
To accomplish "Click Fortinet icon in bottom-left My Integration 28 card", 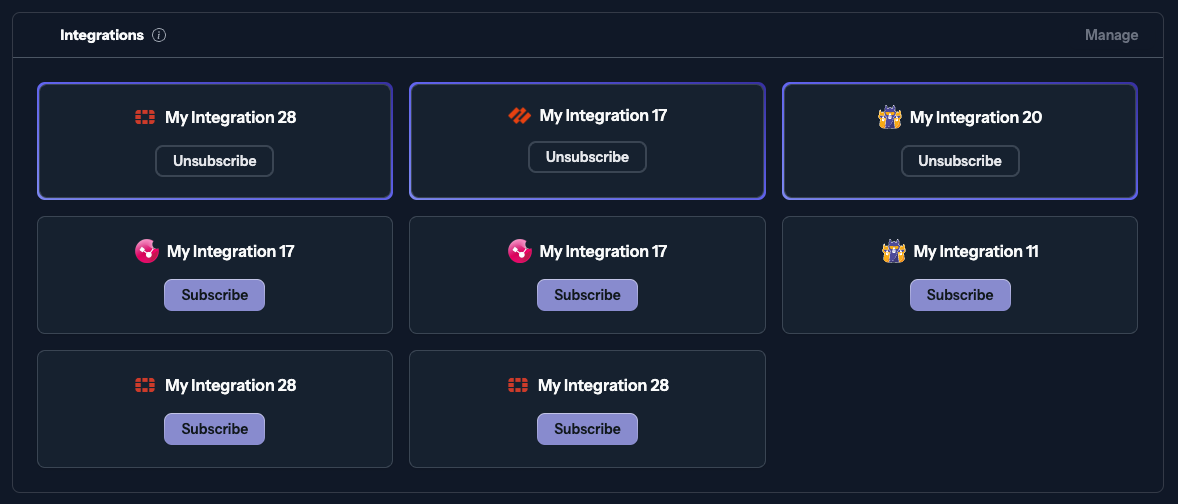I will click(x=146, y=385).
